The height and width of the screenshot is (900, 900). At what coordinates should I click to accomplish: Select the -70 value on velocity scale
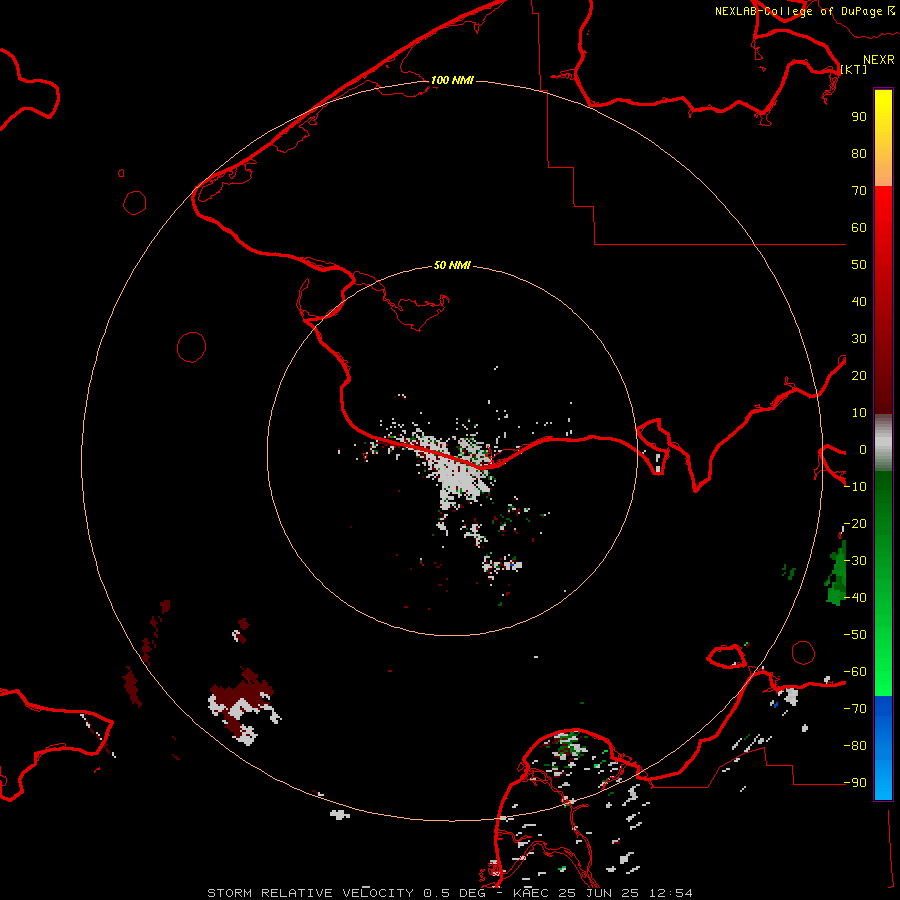855,709
